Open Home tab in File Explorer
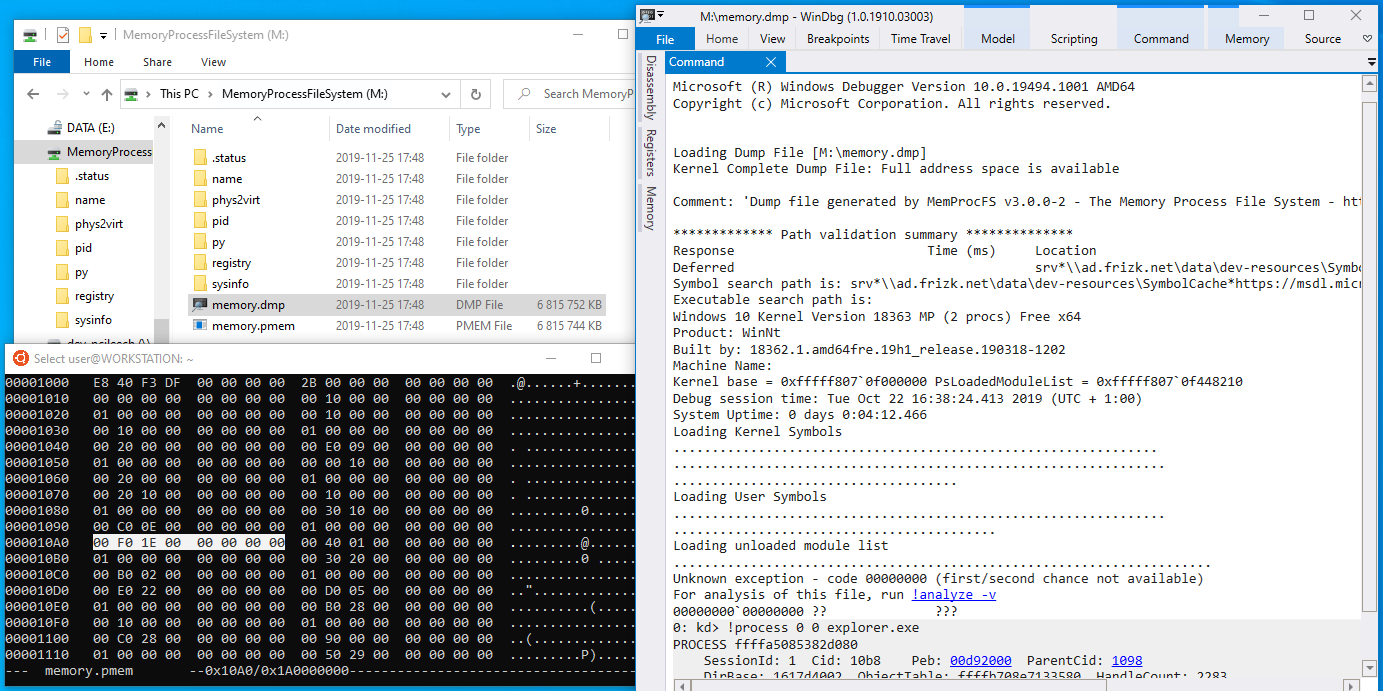1383x691 pixels. point(99,62)
